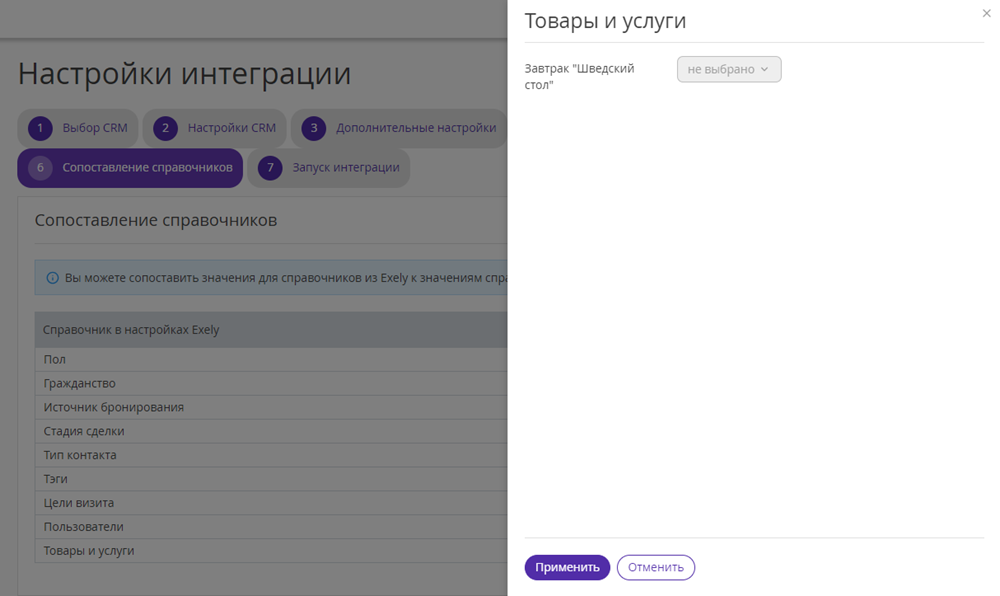The height and width of the screenshot is (596, 1000).
Task: Select the Товары и услуги row
Action: click(x=271, y=551)
